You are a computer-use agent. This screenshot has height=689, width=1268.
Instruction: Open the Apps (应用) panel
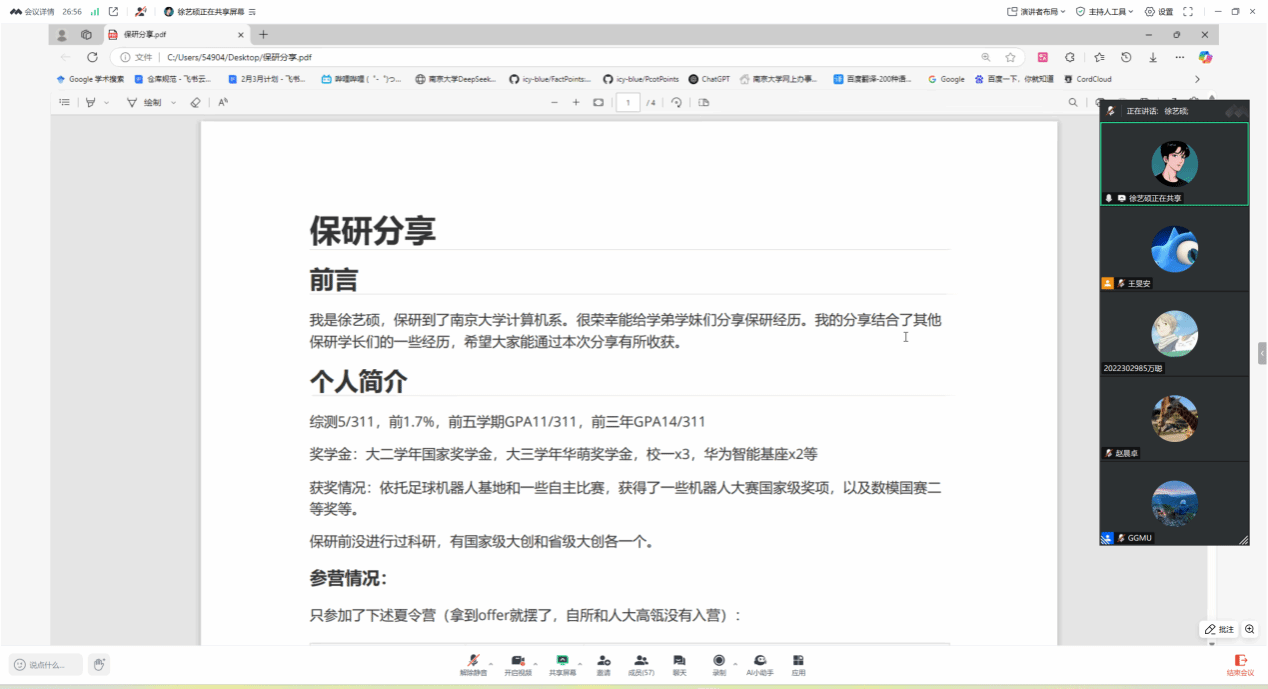pyautogui.click(x=798, y=662)
